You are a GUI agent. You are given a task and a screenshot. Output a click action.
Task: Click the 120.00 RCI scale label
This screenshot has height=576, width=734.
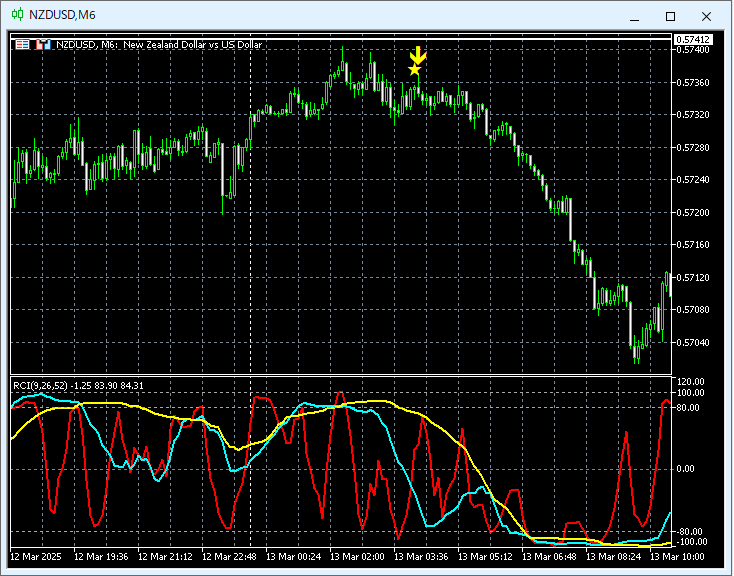click(691, 382)
